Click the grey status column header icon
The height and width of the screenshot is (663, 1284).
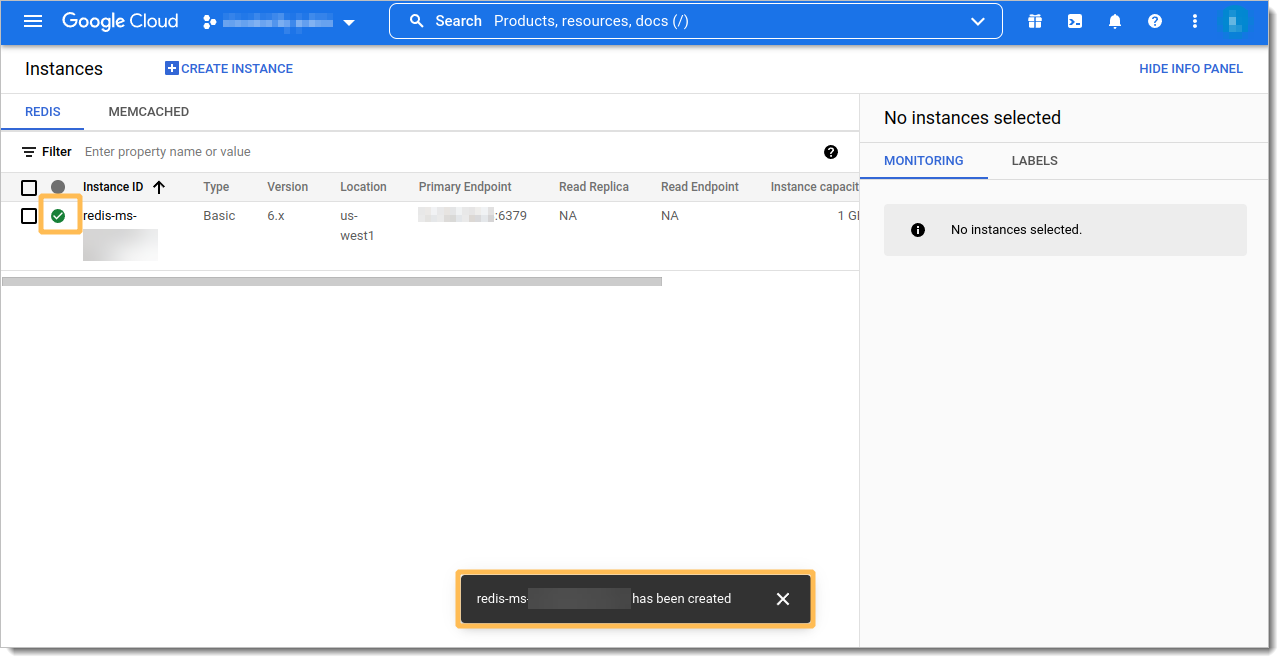pos(58,187)
